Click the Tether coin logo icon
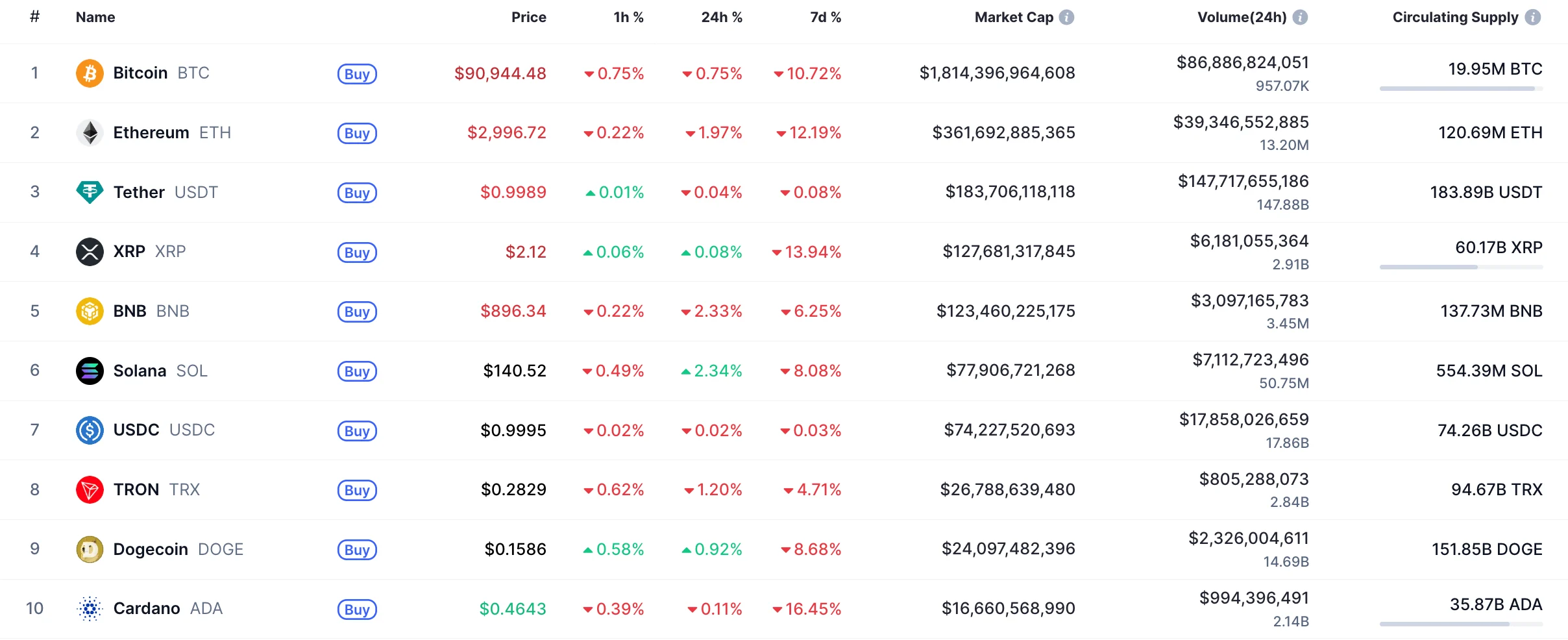Screen dimensions: 1568x640 pos(90,192)
